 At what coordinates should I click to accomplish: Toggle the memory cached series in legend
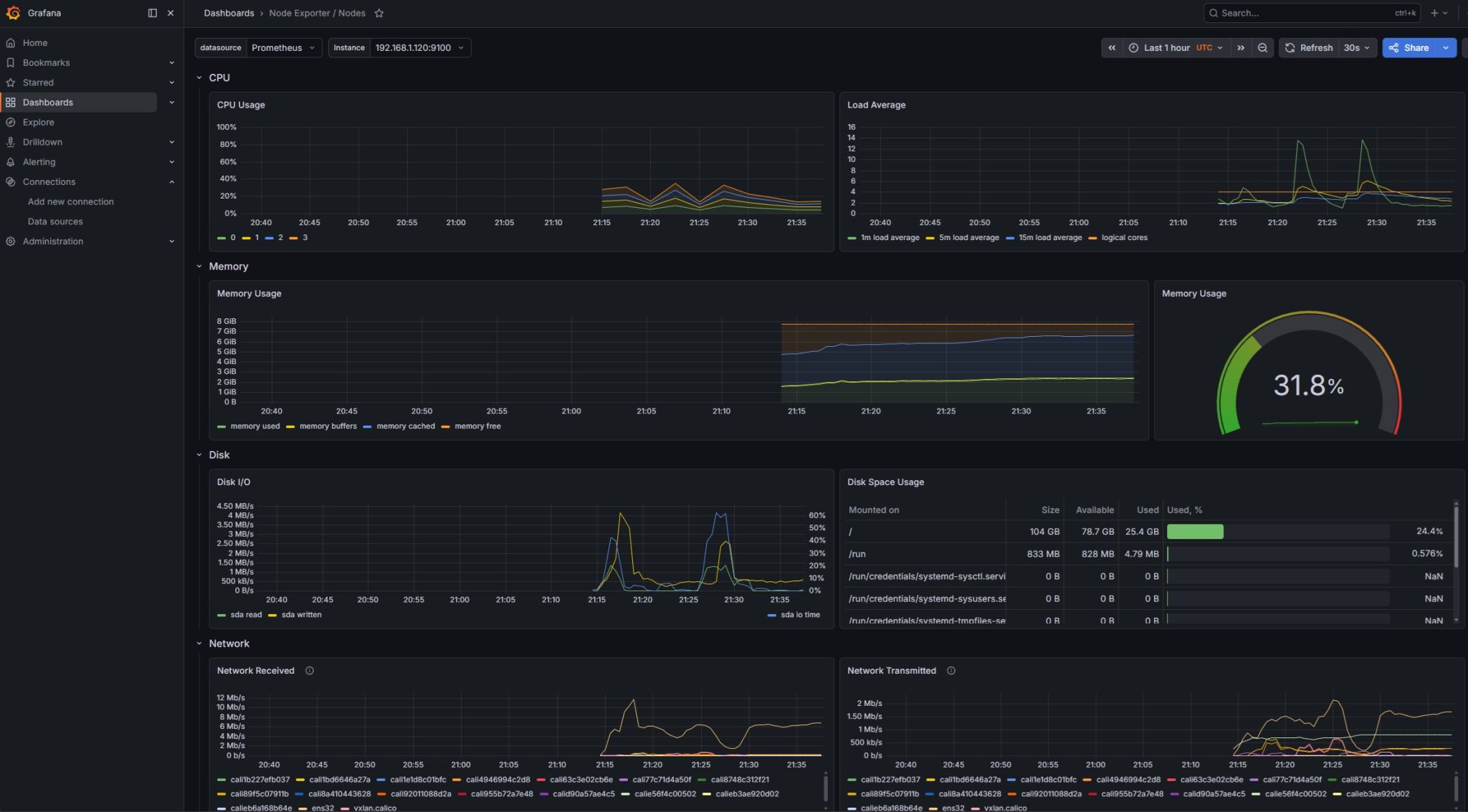[x=399, y=426]
